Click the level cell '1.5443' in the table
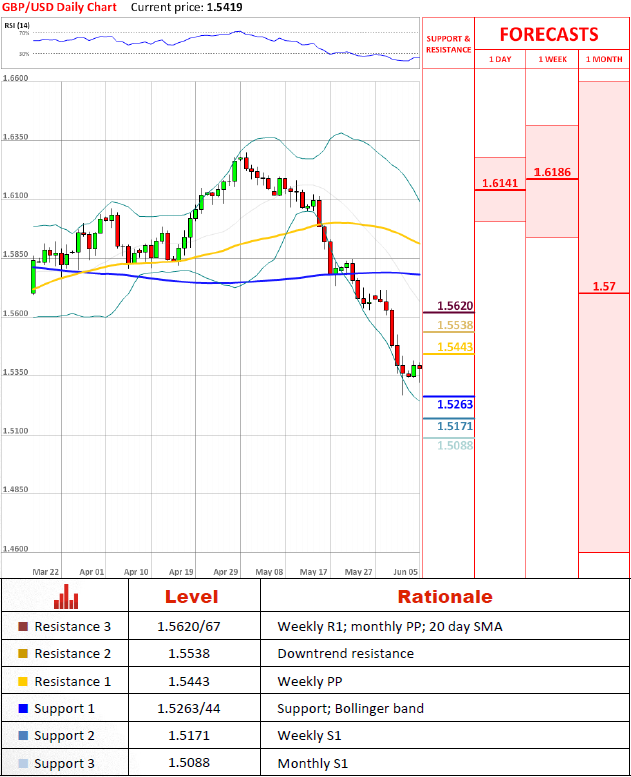The height and width of the screenshot is (777, 631). click(189, 682)
